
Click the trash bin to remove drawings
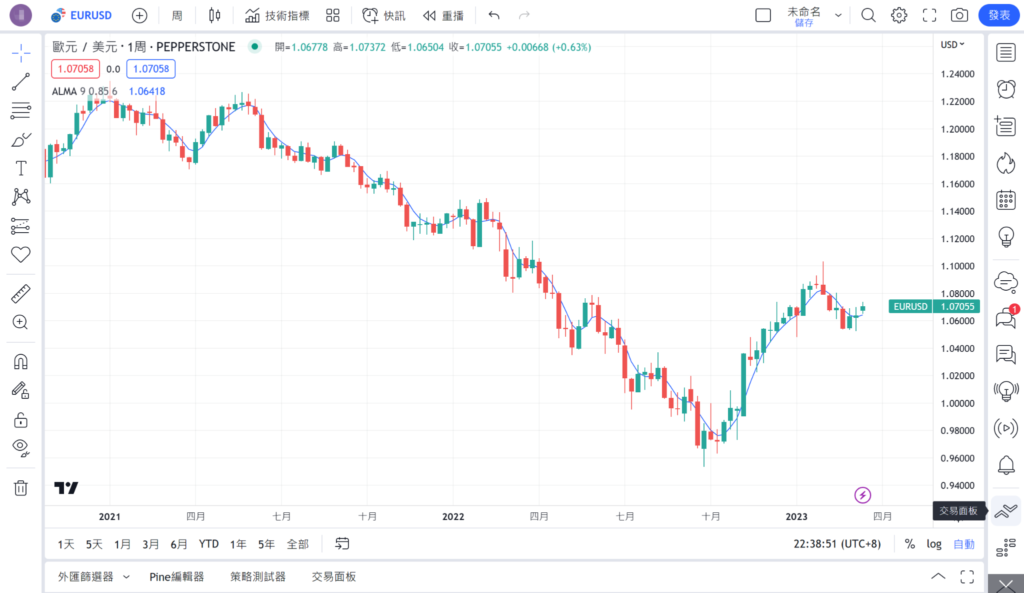pyautogui.click(x=20, y=488)
